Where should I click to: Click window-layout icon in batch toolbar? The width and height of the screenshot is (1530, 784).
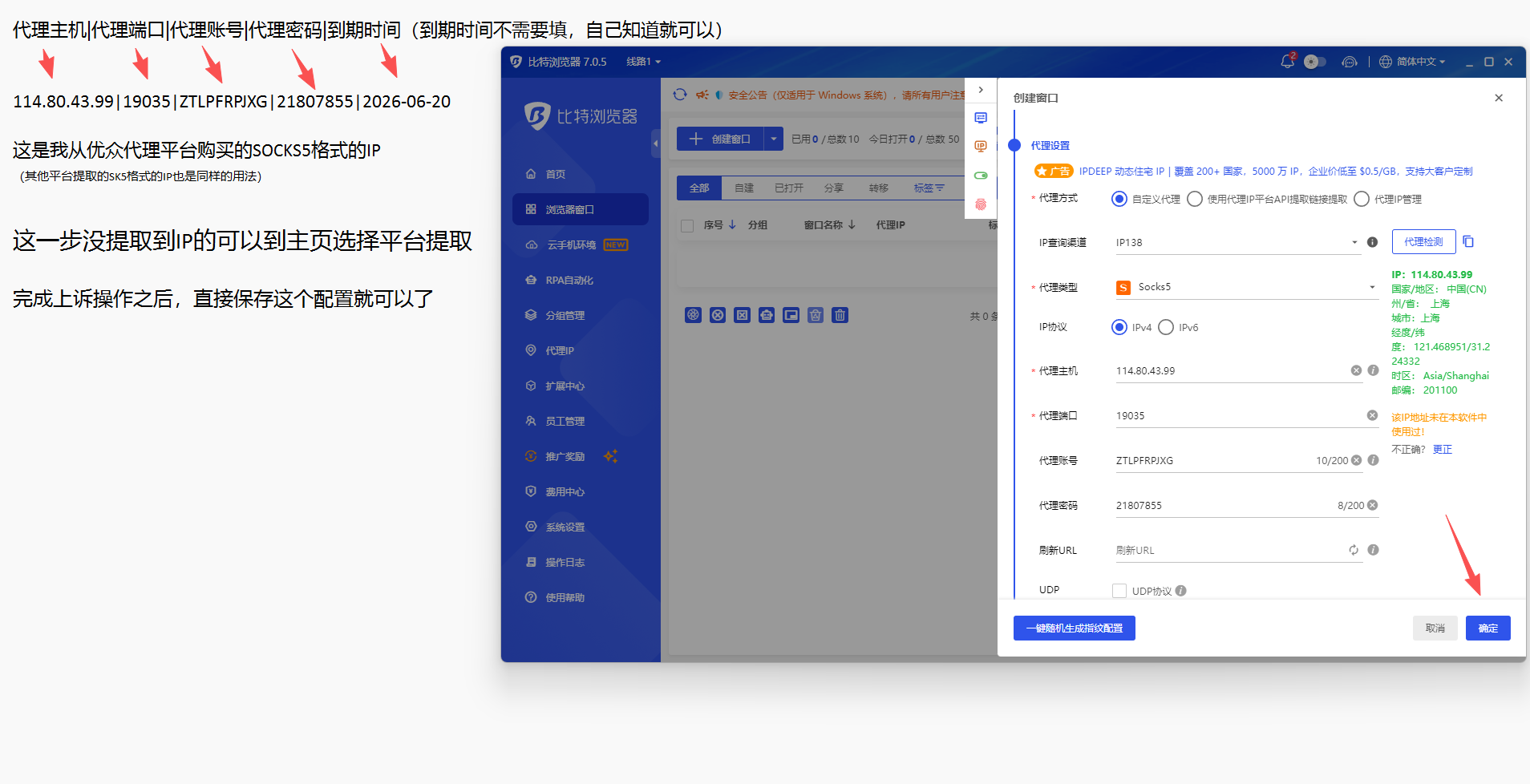[791, 315]
